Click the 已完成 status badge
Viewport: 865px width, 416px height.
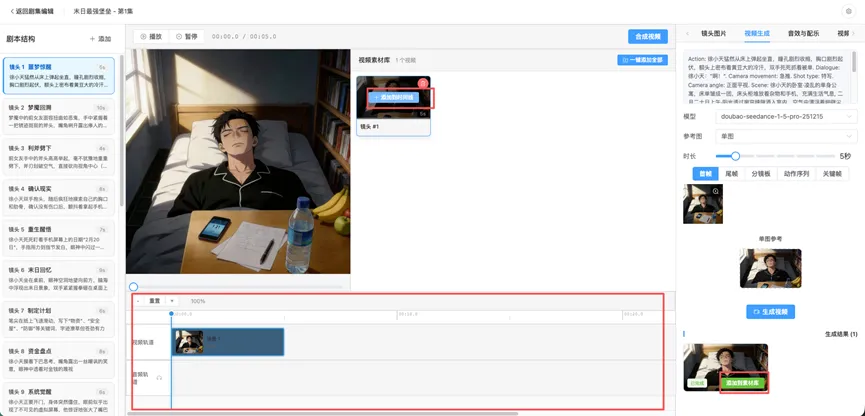(697, 383)
